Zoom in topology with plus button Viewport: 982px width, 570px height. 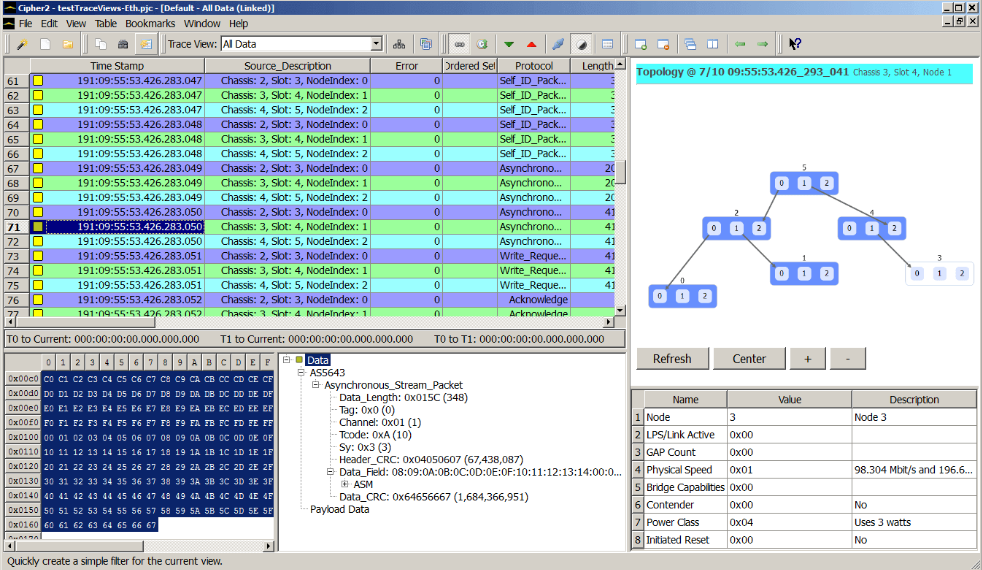808,359
